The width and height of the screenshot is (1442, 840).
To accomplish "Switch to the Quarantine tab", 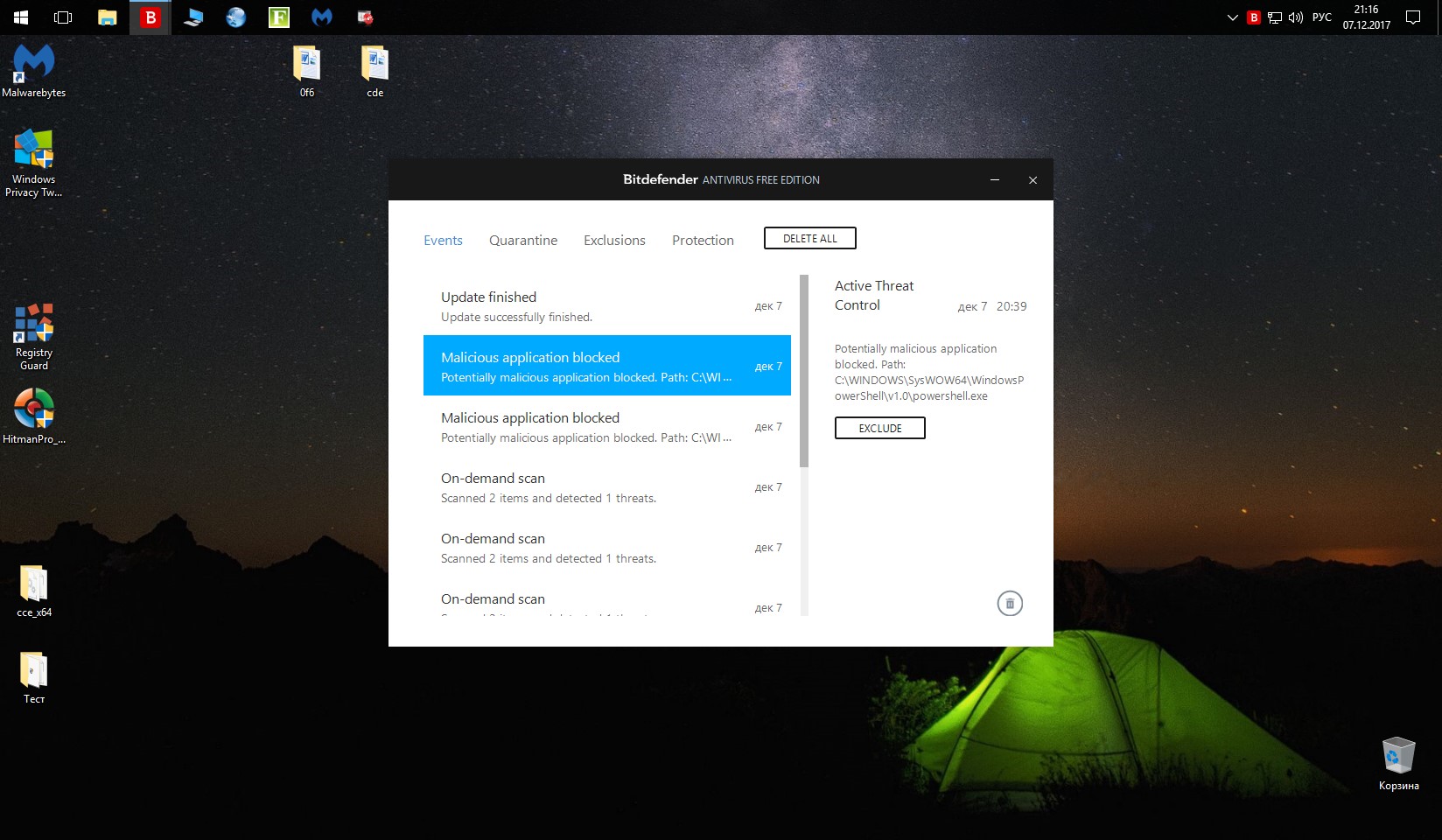I will (522, 241).
